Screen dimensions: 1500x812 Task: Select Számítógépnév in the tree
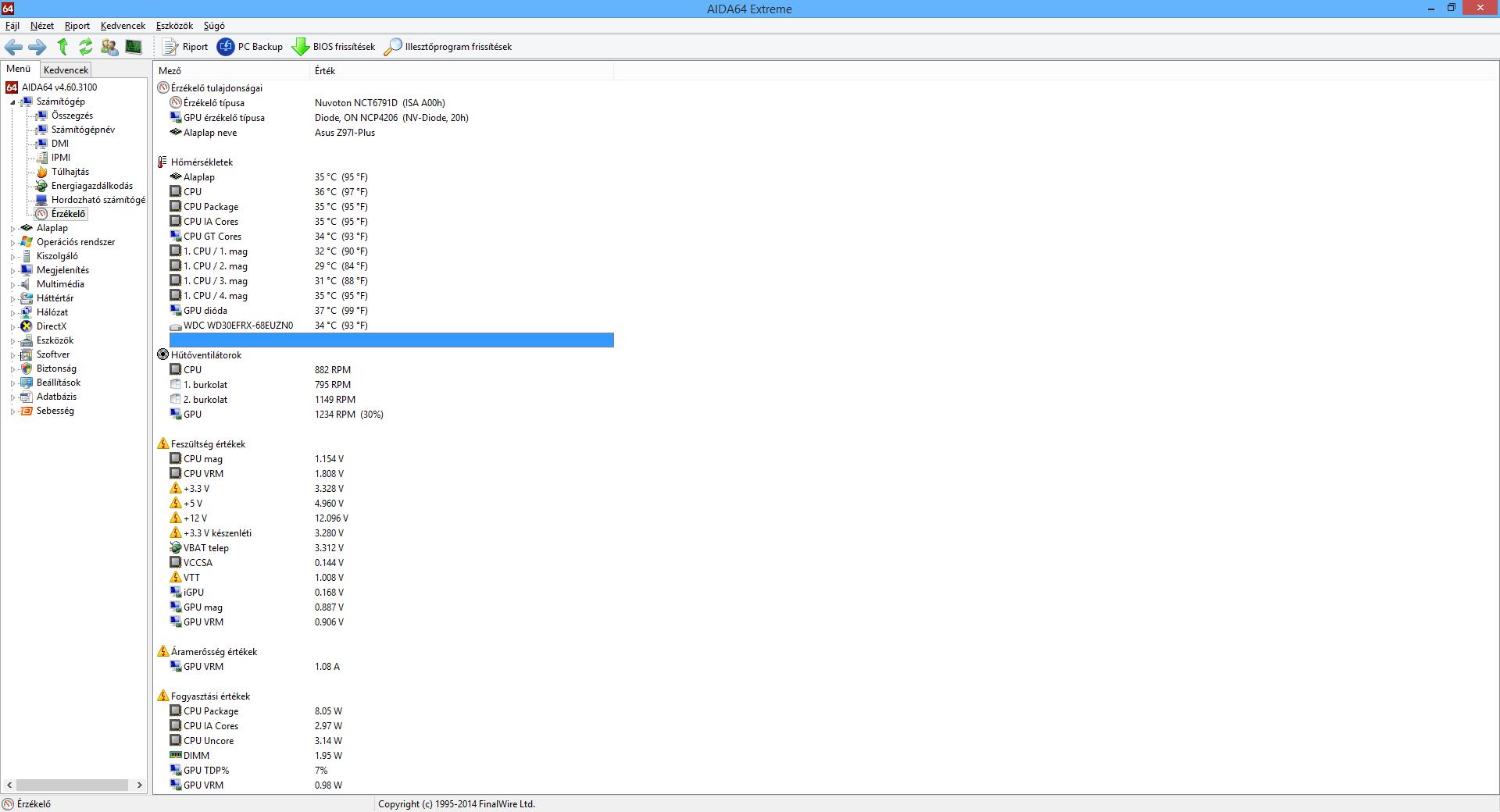[83, 130]
